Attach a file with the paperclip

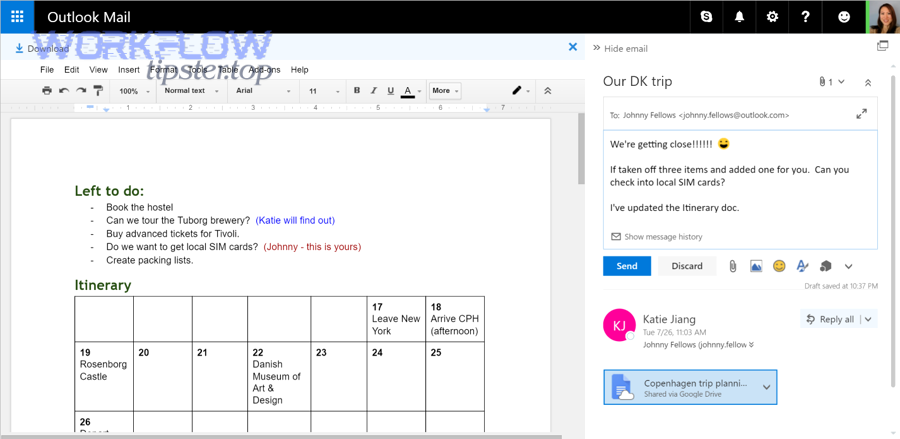[x=732, y=266]
